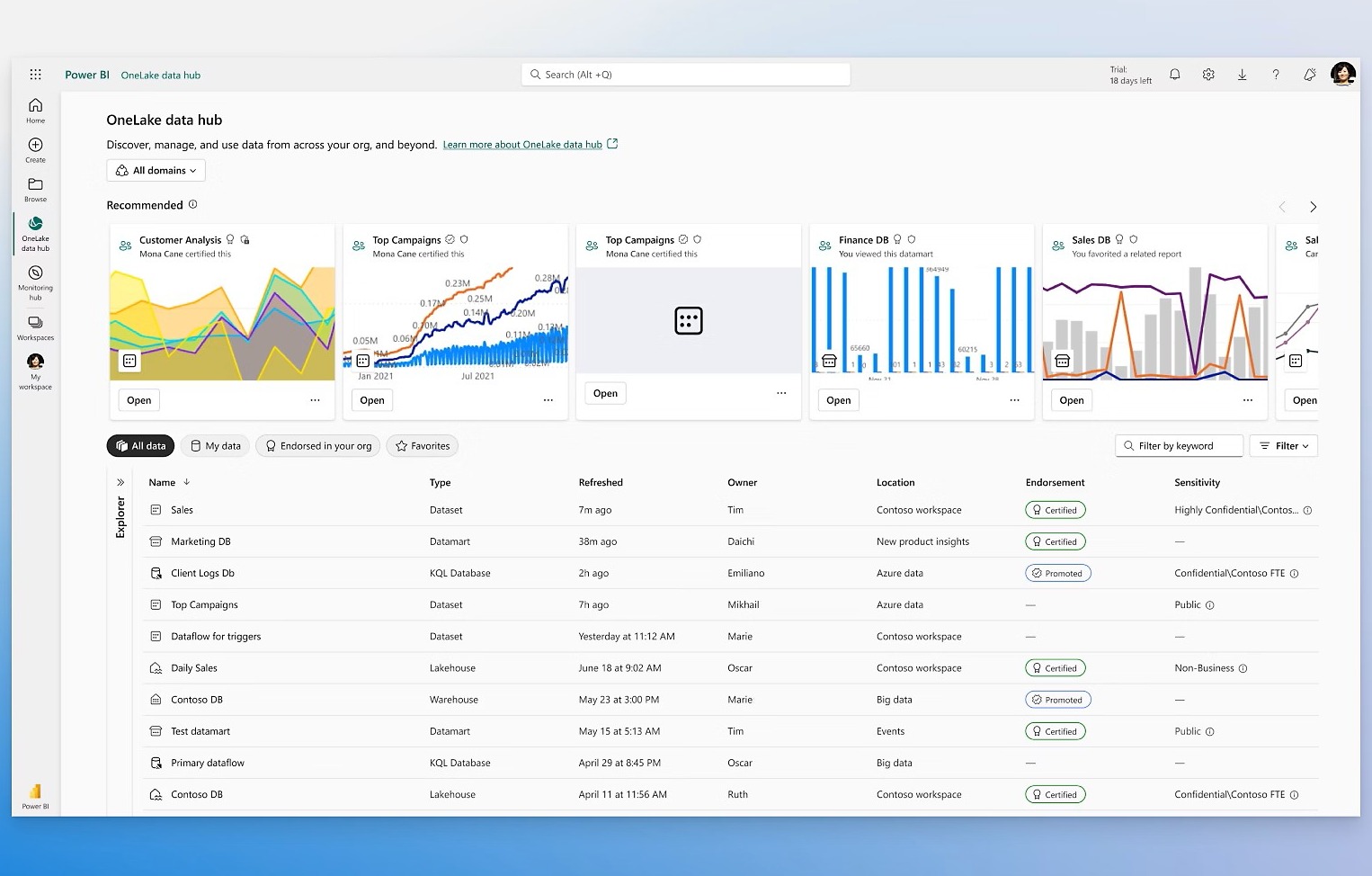This screenshot has height=876, width=1372.
Task: Click the Client Logs Db database icon
Action: click(156, 573)
